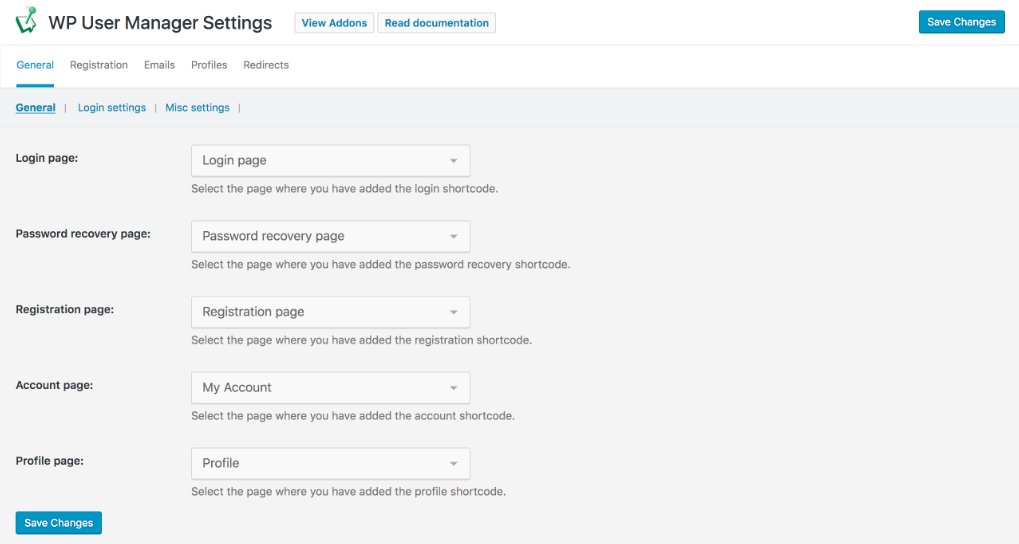Open the Login settings sub-section link
Viewport: 1019px width, 544px height.
point(112,108)
